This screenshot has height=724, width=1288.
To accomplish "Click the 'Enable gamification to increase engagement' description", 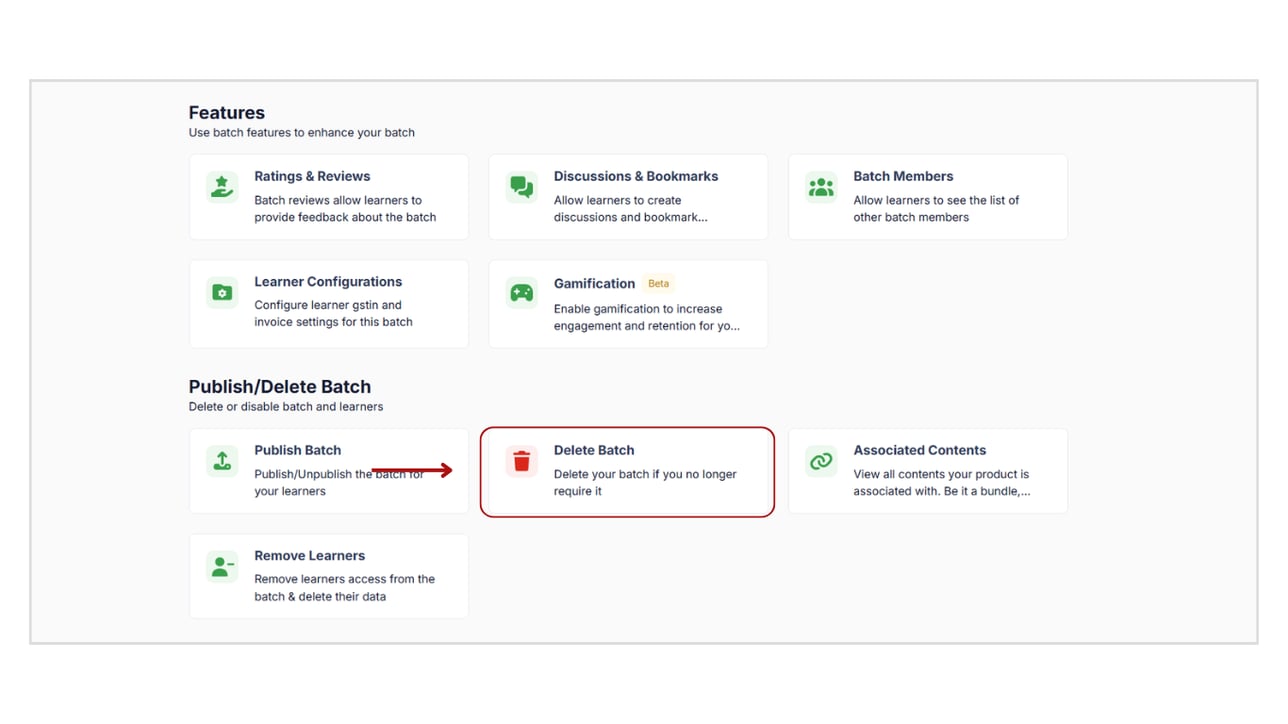I will coord(647,318).
